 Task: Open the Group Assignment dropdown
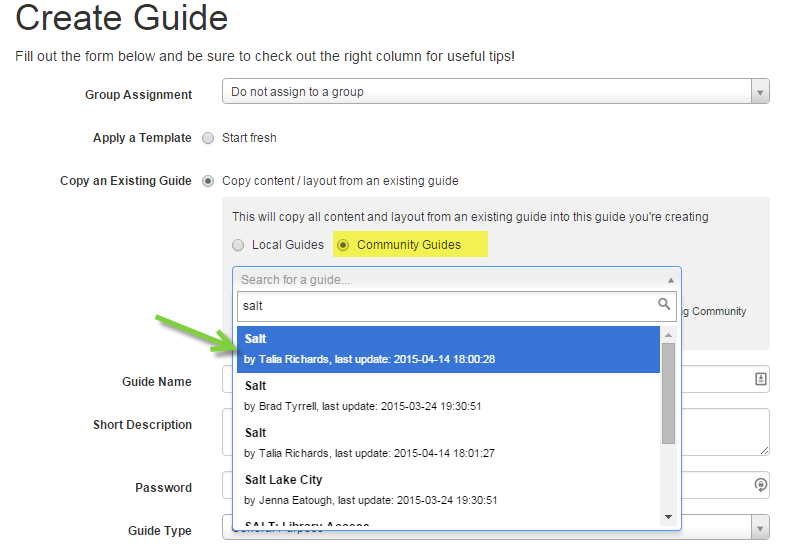click(496, 91)
